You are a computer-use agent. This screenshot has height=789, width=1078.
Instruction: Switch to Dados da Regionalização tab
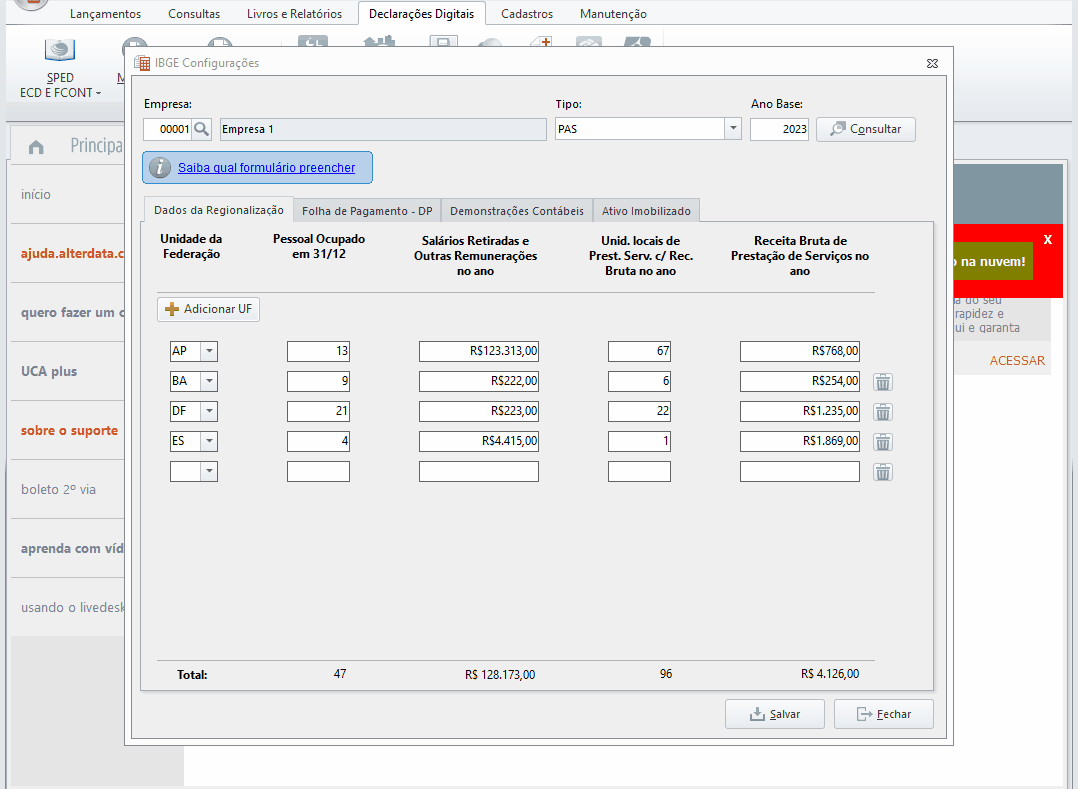click(x=219, y=210)
